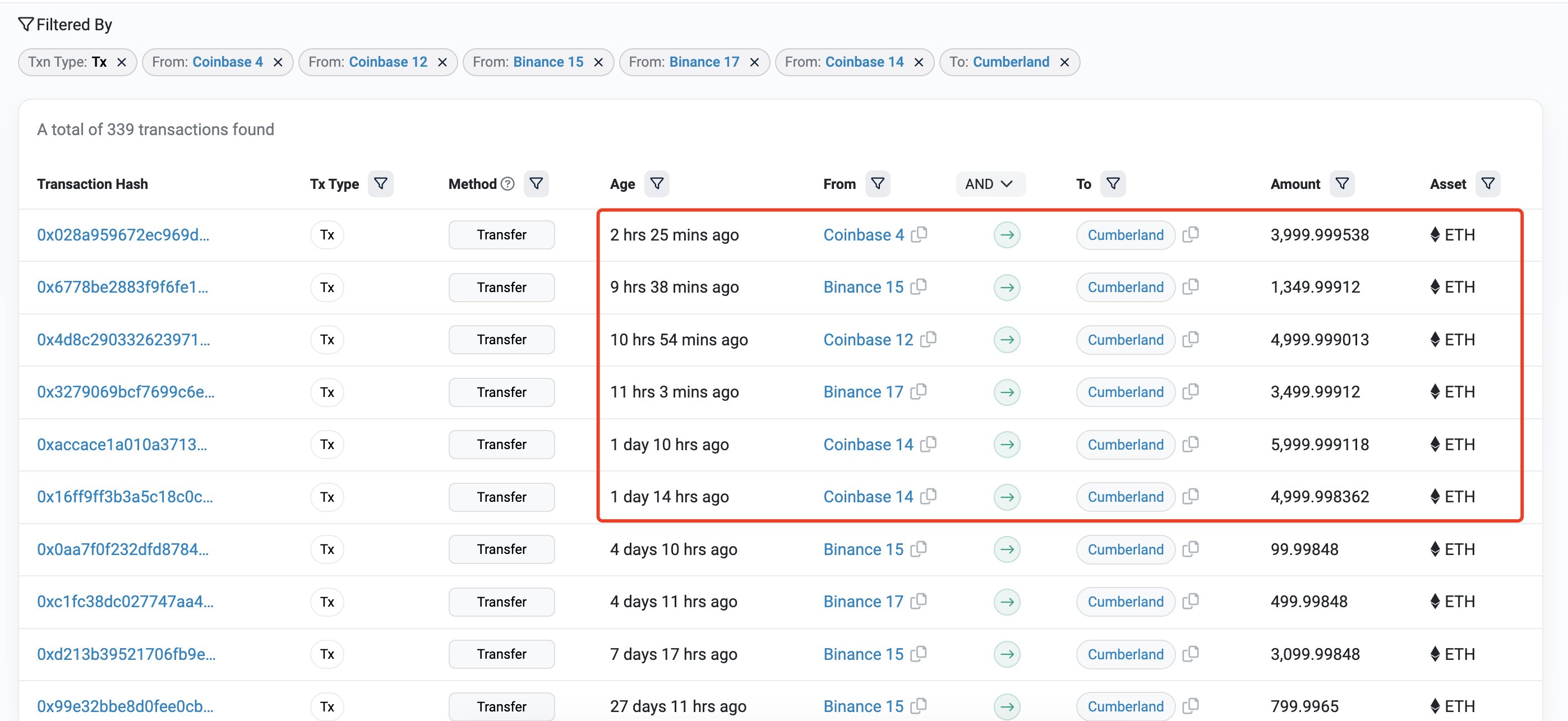
Task: Remove the From: Coinbase 4 filter
Action: tap(278, 62)
